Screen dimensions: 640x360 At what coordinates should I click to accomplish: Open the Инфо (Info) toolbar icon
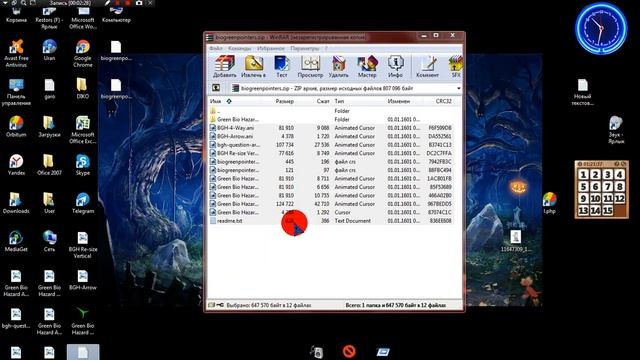(x=395, y=67)
